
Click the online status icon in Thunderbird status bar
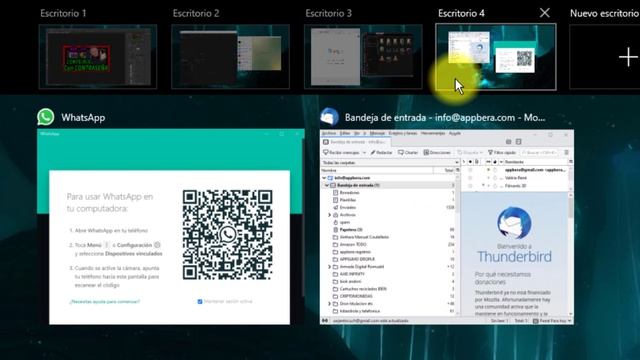coord(325,321)
